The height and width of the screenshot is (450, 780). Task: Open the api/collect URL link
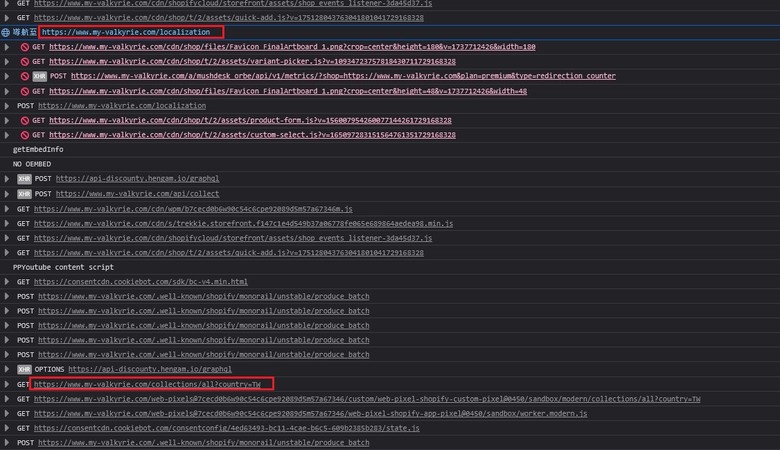137,194
